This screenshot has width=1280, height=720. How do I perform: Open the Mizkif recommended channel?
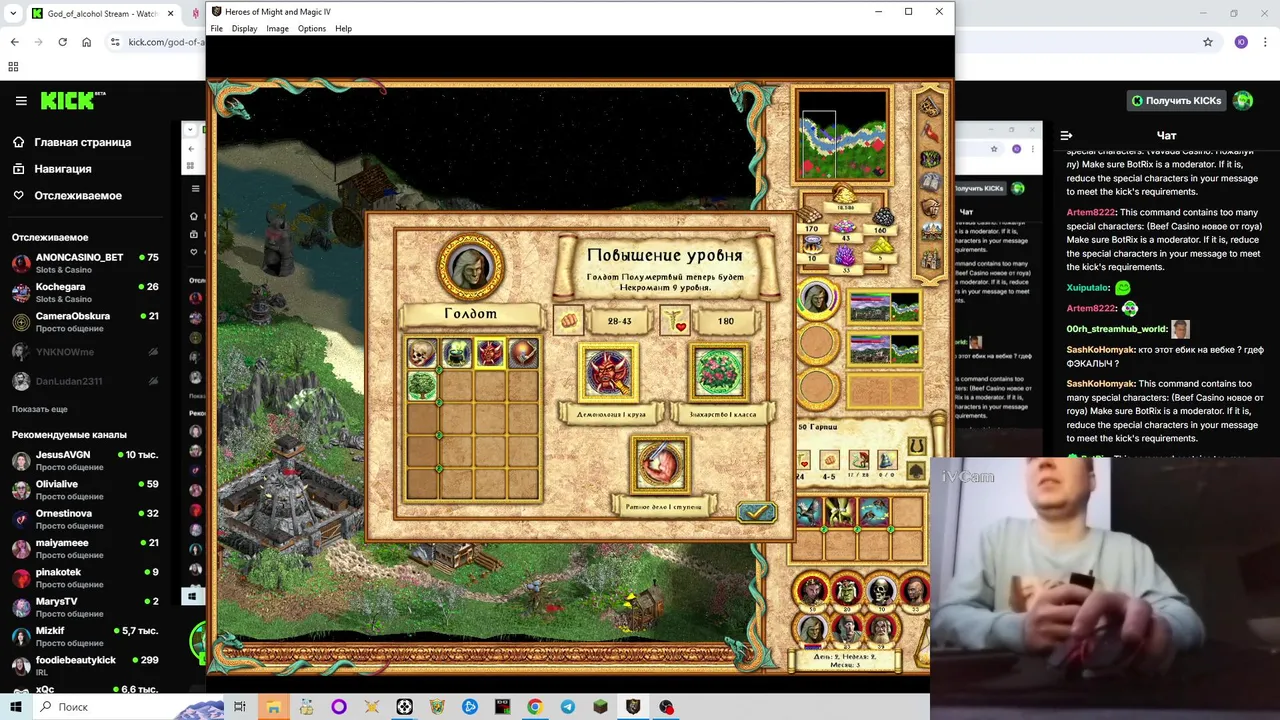point(85,636)
